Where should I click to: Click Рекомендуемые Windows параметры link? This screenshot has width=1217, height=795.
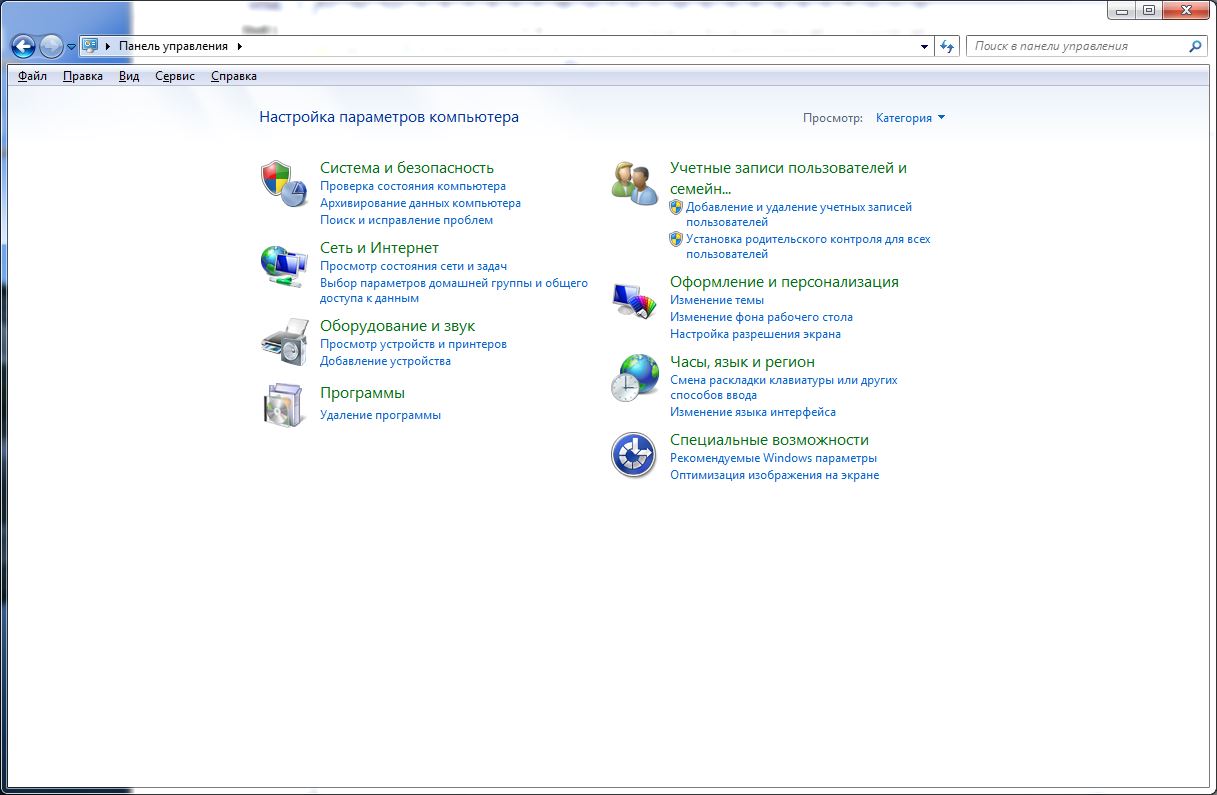coord(773,458)
